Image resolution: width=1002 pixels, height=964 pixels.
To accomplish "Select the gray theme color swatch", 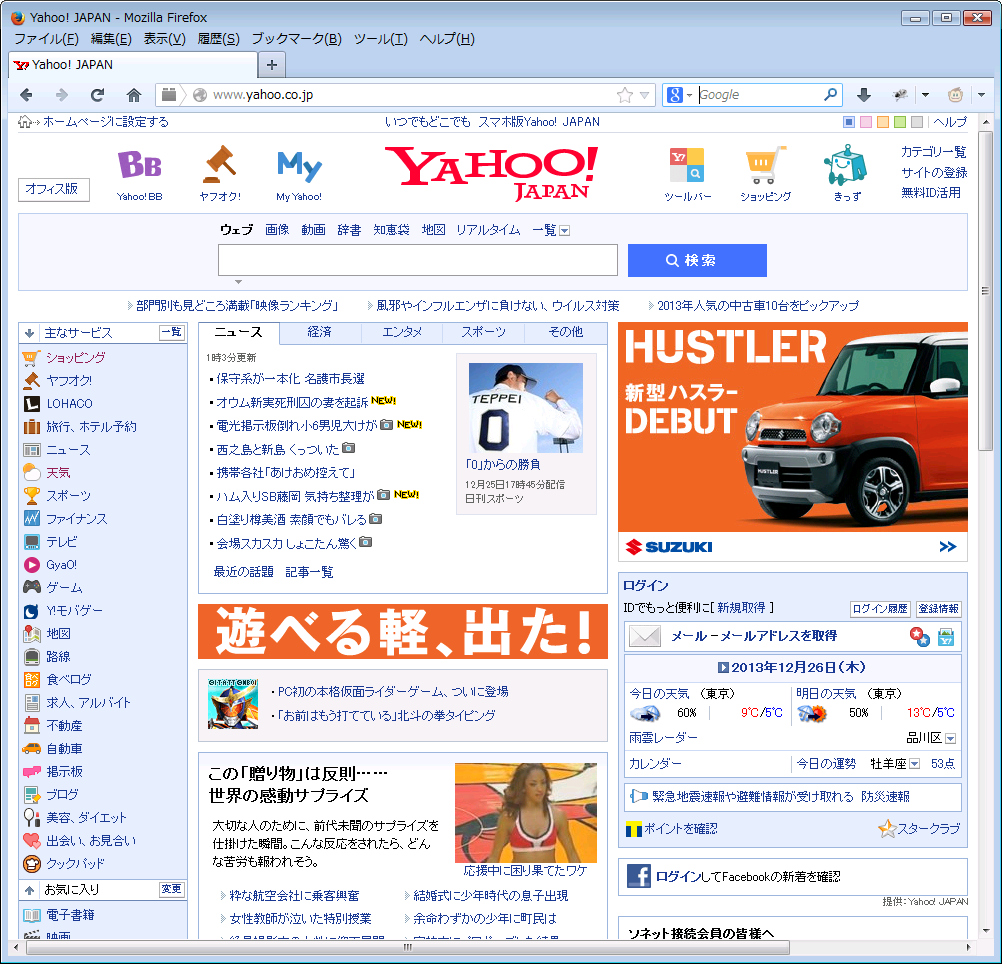I will (916, 122).
